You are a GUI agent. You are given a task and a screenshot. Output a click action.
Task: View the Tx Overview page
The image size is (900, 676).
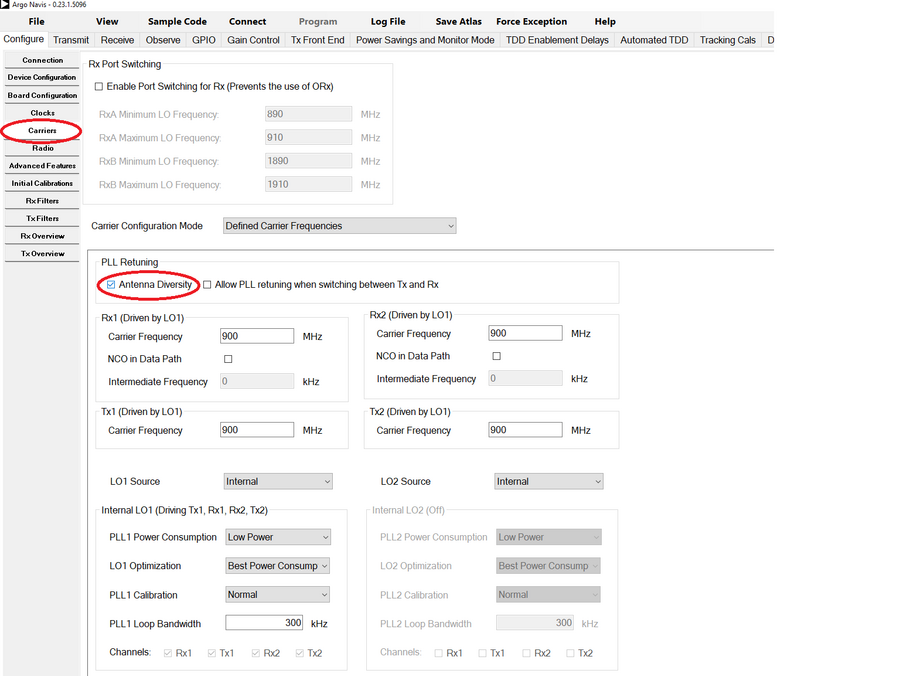coord(41,253)
